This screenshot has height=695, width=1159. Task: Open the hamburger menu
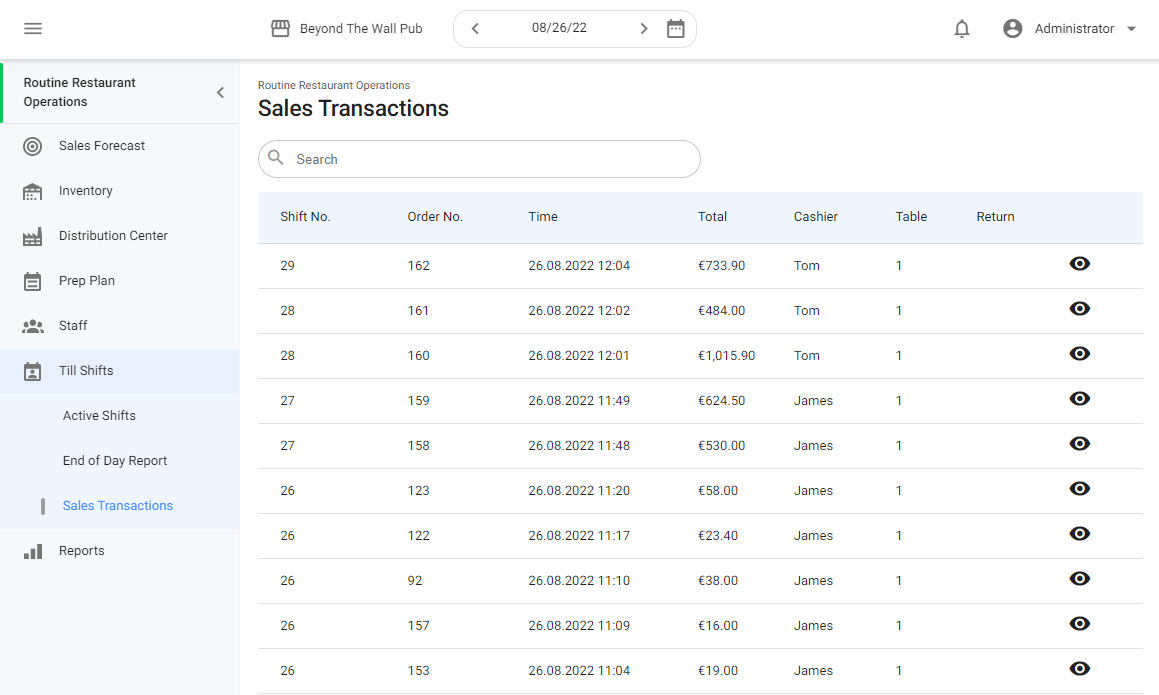point(33,29)
